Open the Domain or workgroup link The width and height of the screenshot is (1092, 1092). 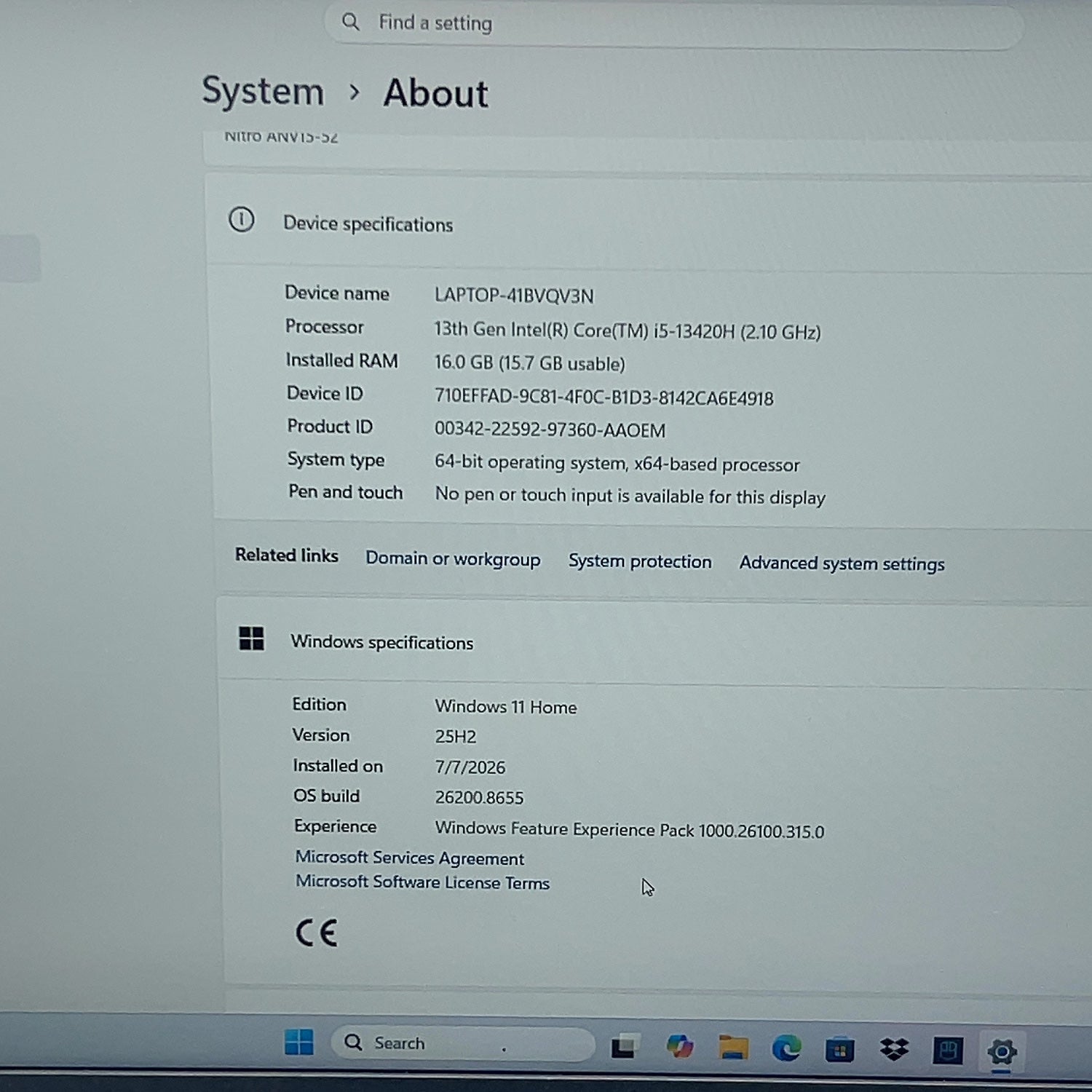453,559
